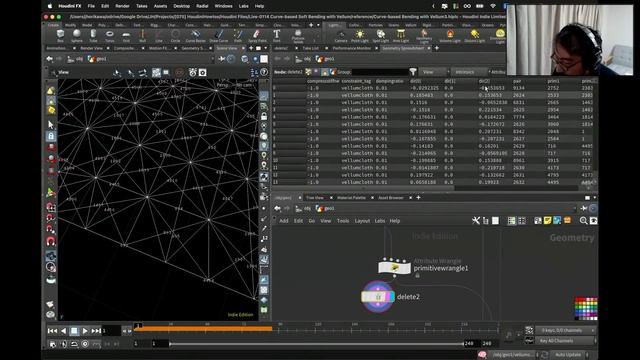Select the Platonic Solids shelf tool
The image size is (640, 360).
coord(298,36)
